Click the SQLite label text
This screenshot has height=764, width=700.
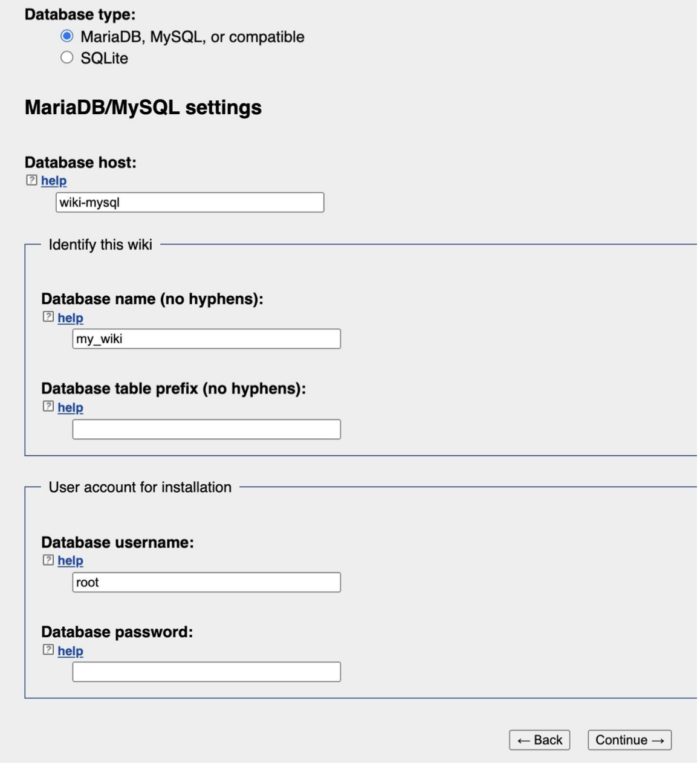(x=104, y=58)
